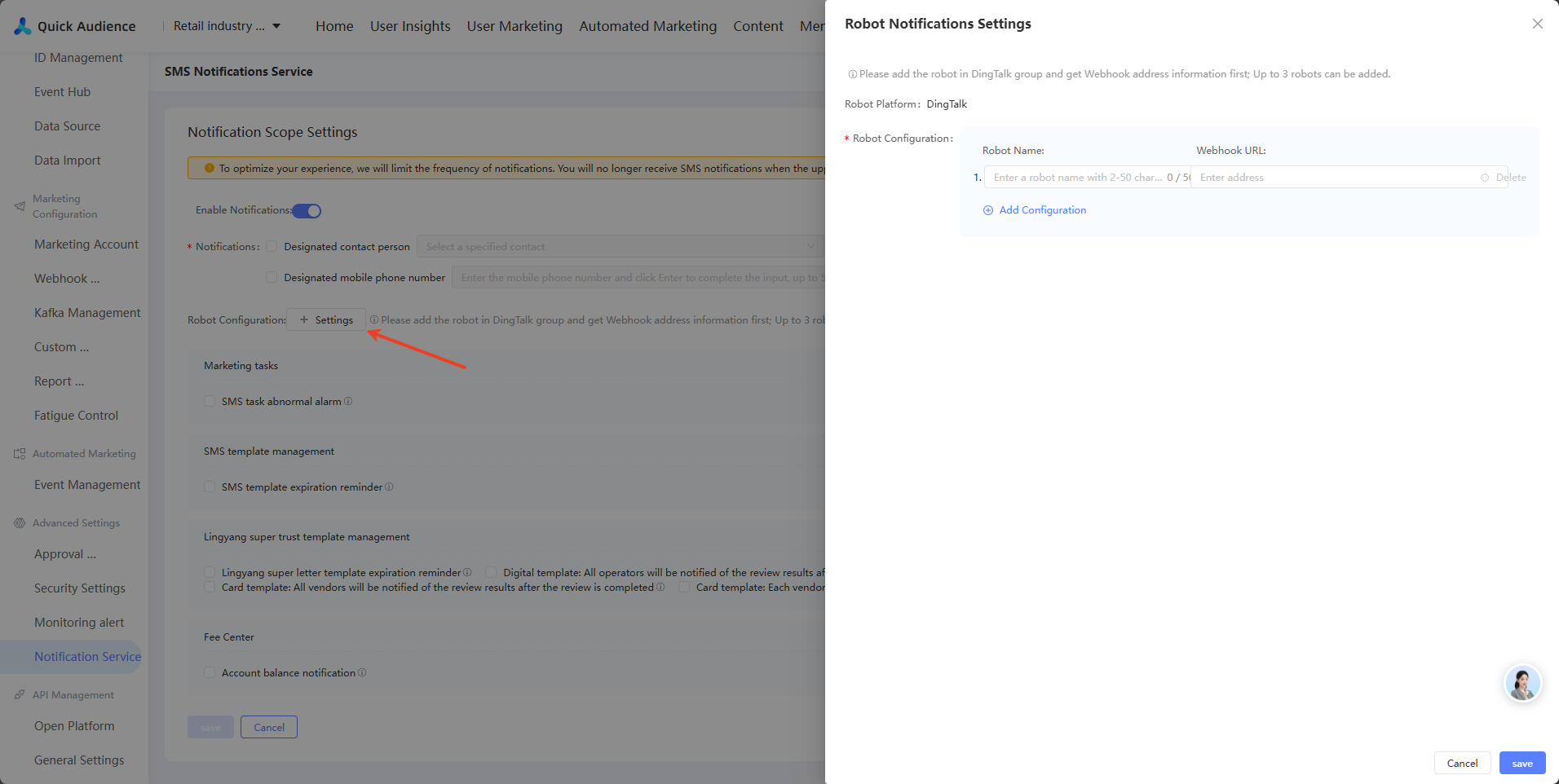The image size is (1559, 784).
Task: Click Cancel in the Robot Notifications panel
Action: 1462,763
